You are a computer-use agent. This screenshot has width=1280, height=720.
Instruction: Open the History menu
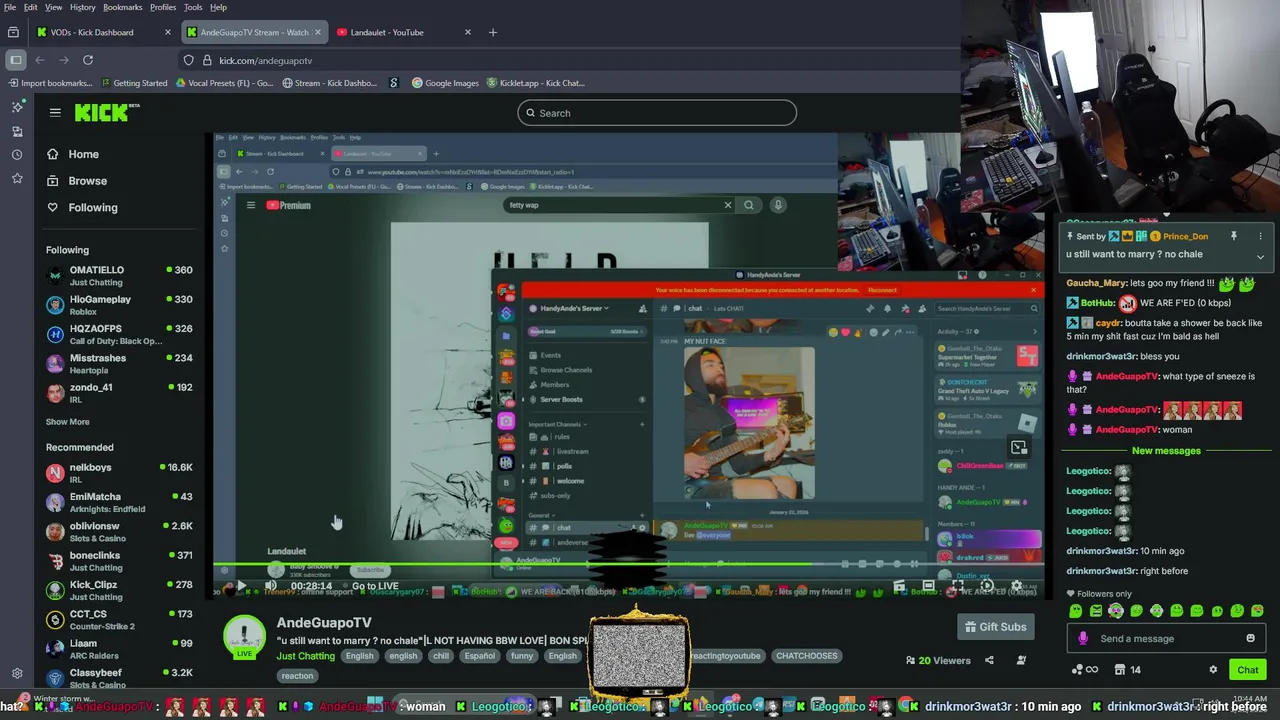(83, 7)
